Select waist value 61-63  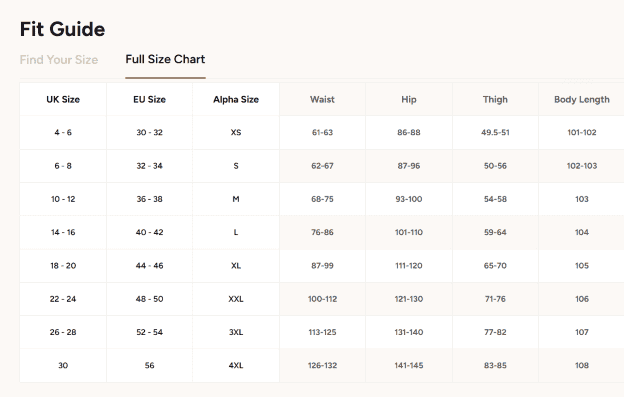click(322, 132)
